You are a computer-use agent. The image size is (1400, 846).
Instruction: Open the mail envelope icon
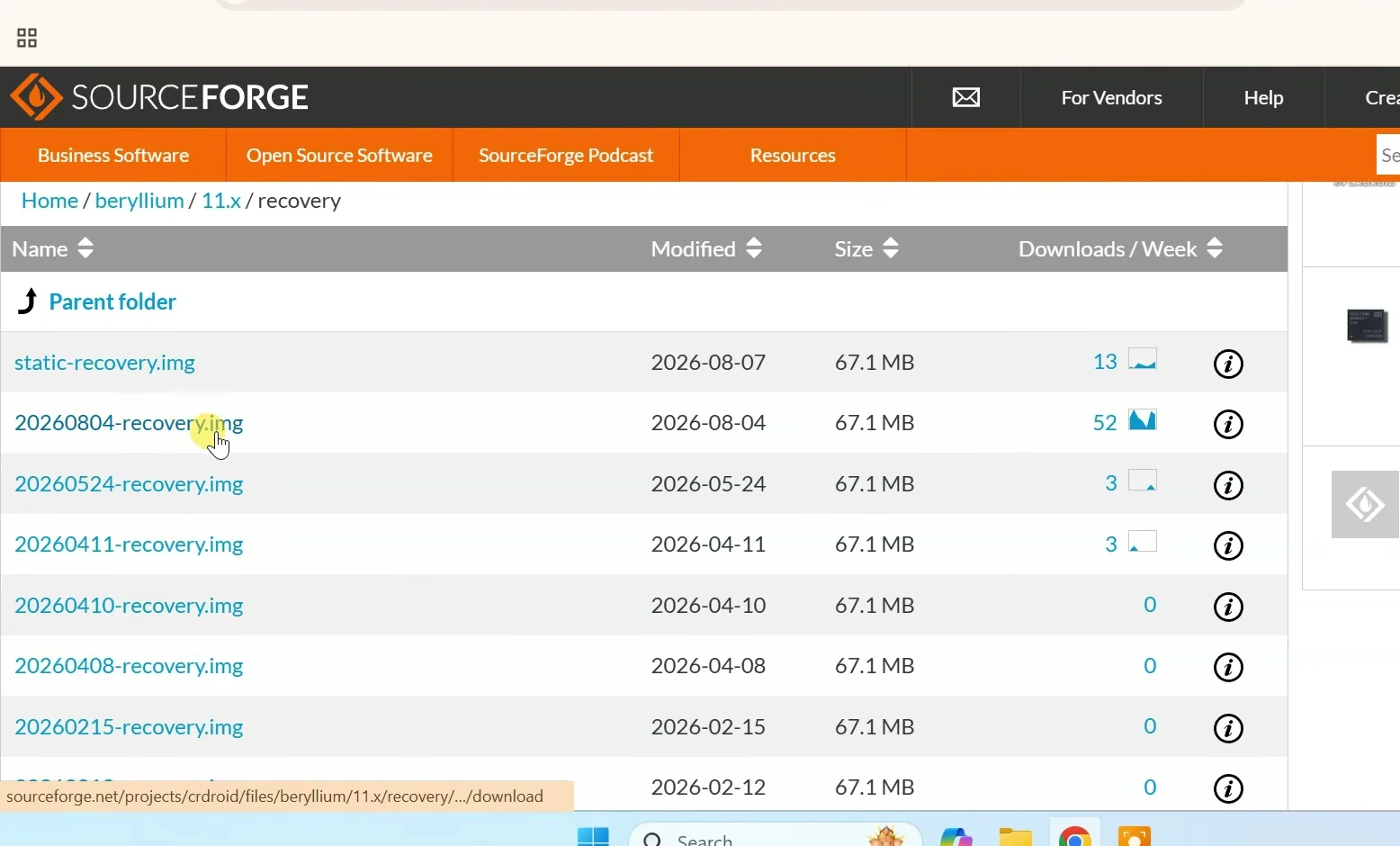pos(966,97)
